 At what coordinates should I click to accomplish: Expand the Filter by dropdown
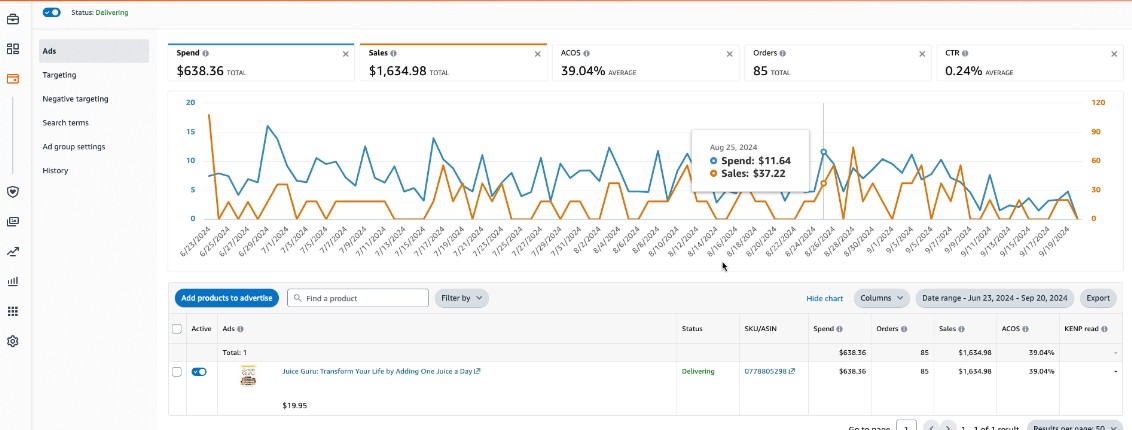461,298
